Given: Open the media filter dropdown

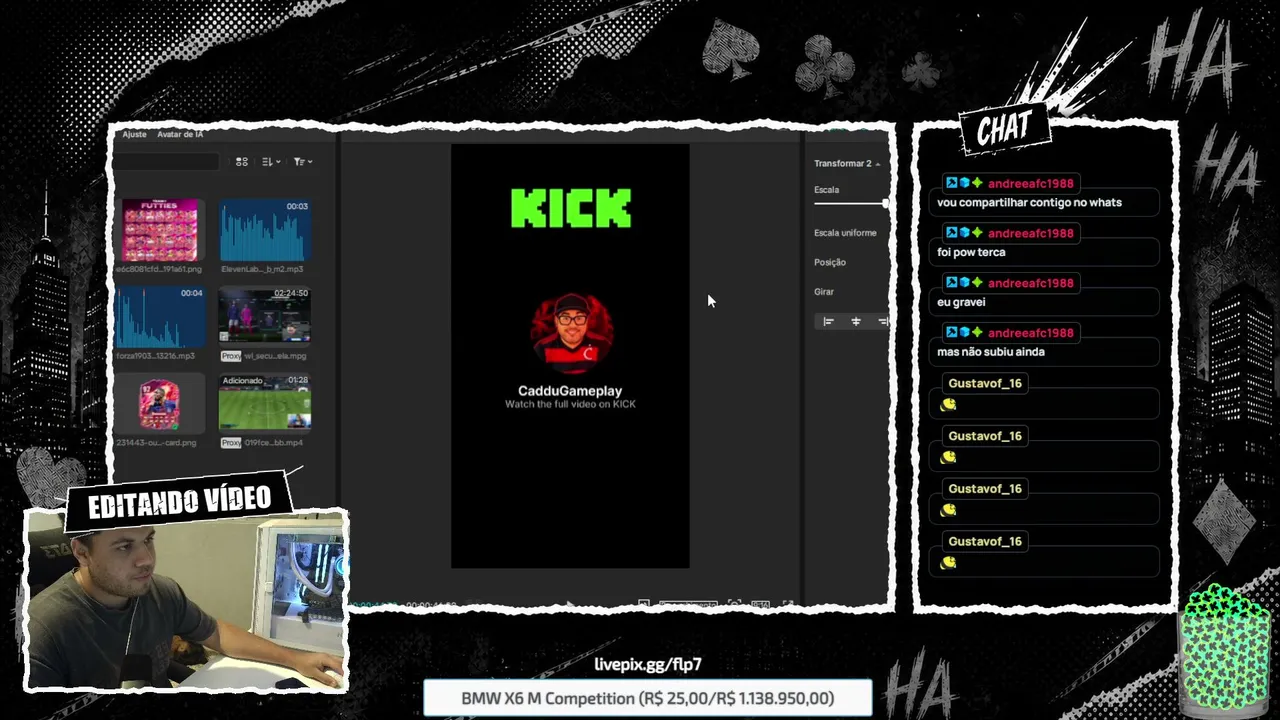Looking at the screenshot, I should (303, 161).
